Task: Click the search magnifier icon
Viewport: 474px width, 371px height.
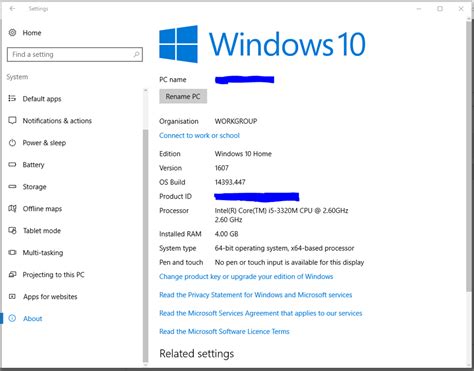Action: [136, 54]
